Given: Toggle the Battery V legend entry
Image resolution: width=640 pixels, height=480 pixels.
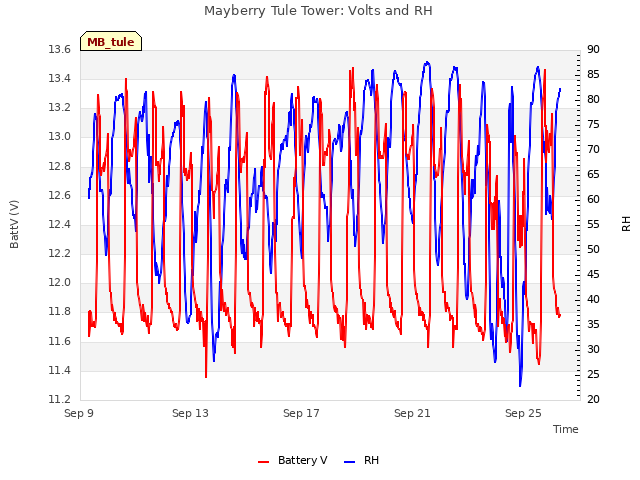Looking at the screenshot, I should [293, 460].
